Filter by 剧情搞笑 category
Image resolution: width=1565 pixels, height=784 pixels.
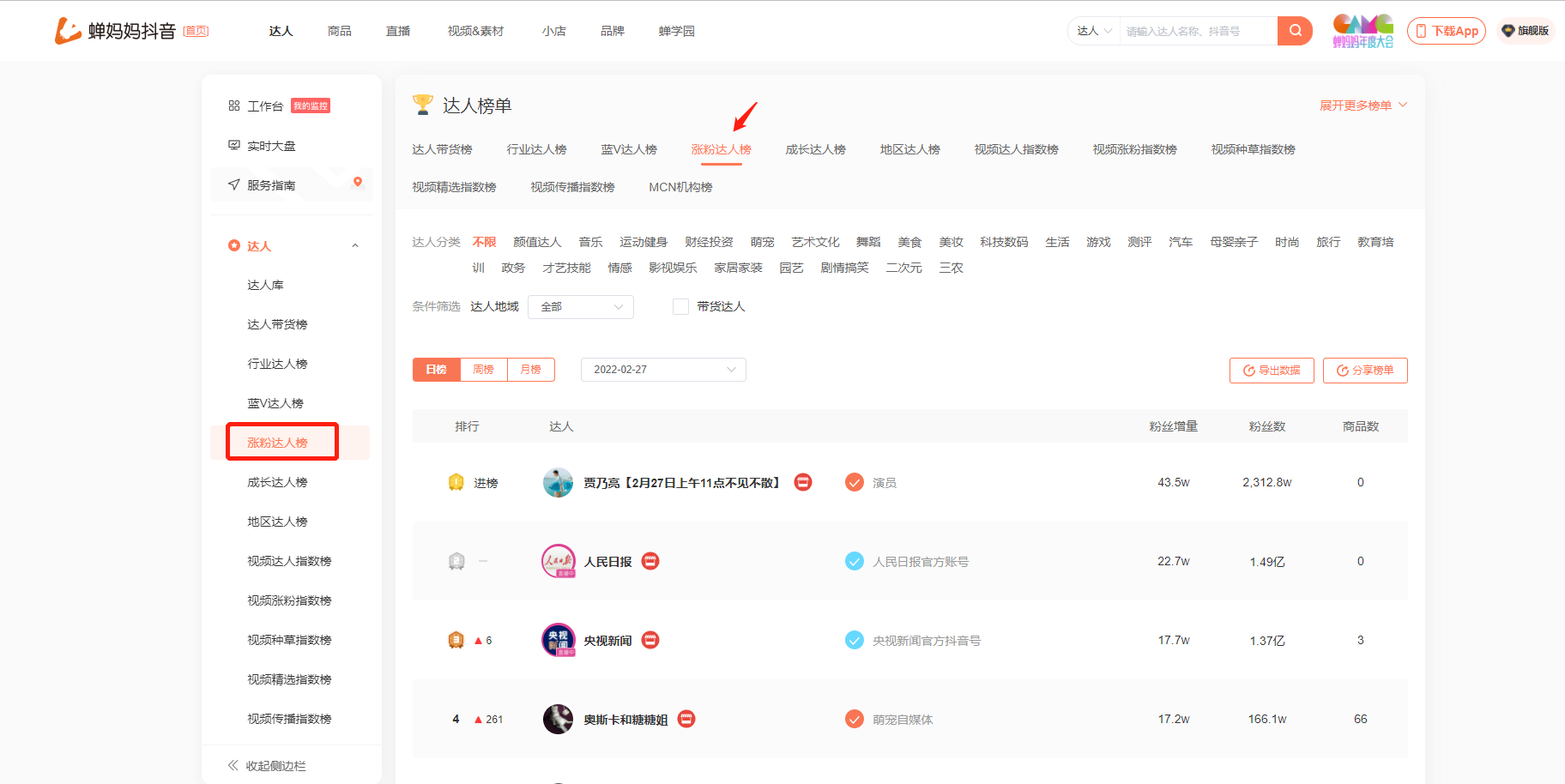pyautogui.click(x=844, y=268)
